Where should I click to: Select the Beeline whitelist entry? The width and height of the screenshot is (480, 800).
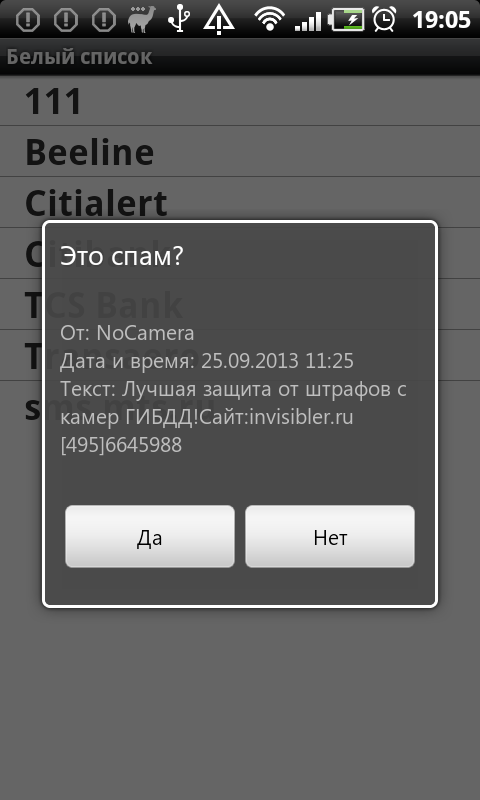pyautogui.click(x=240, y=152)
